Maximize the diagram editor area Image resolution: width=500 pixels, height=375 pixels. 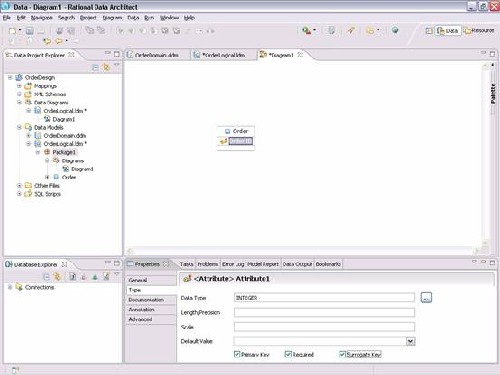pyautogui.click(x=492, y=54)
